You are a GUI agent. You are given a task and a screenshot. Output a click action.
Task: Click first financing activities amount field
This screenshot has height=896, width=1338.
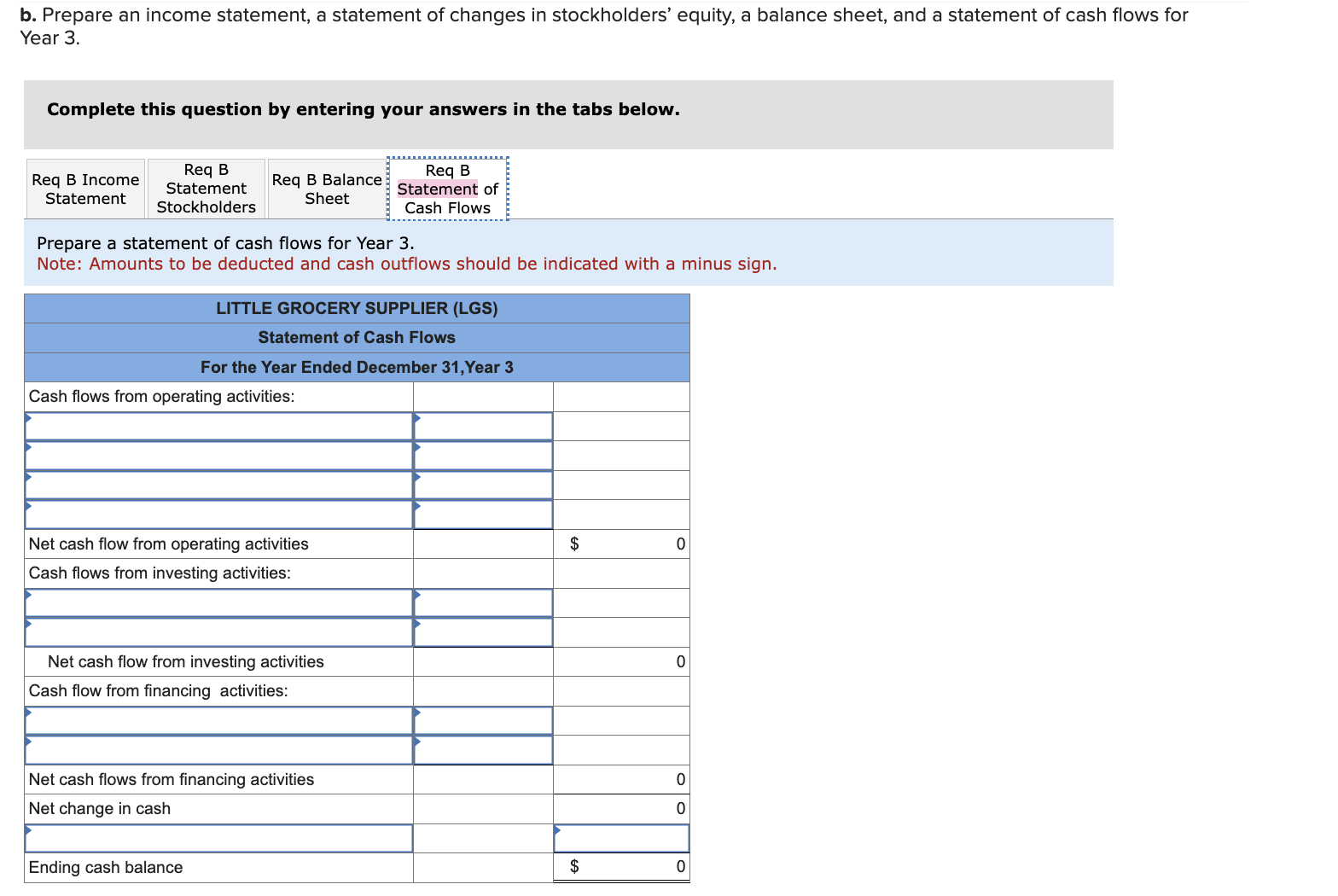483,720
